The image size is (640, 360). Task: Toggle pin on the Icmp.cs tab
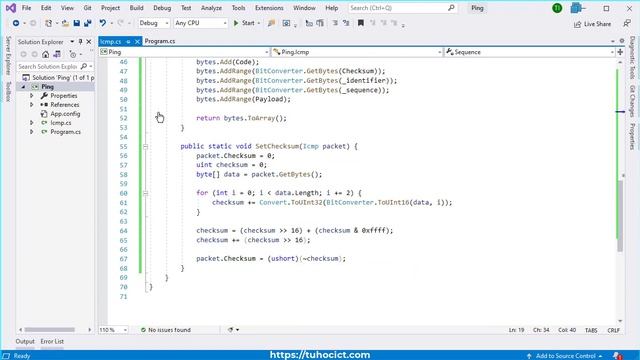128,42
